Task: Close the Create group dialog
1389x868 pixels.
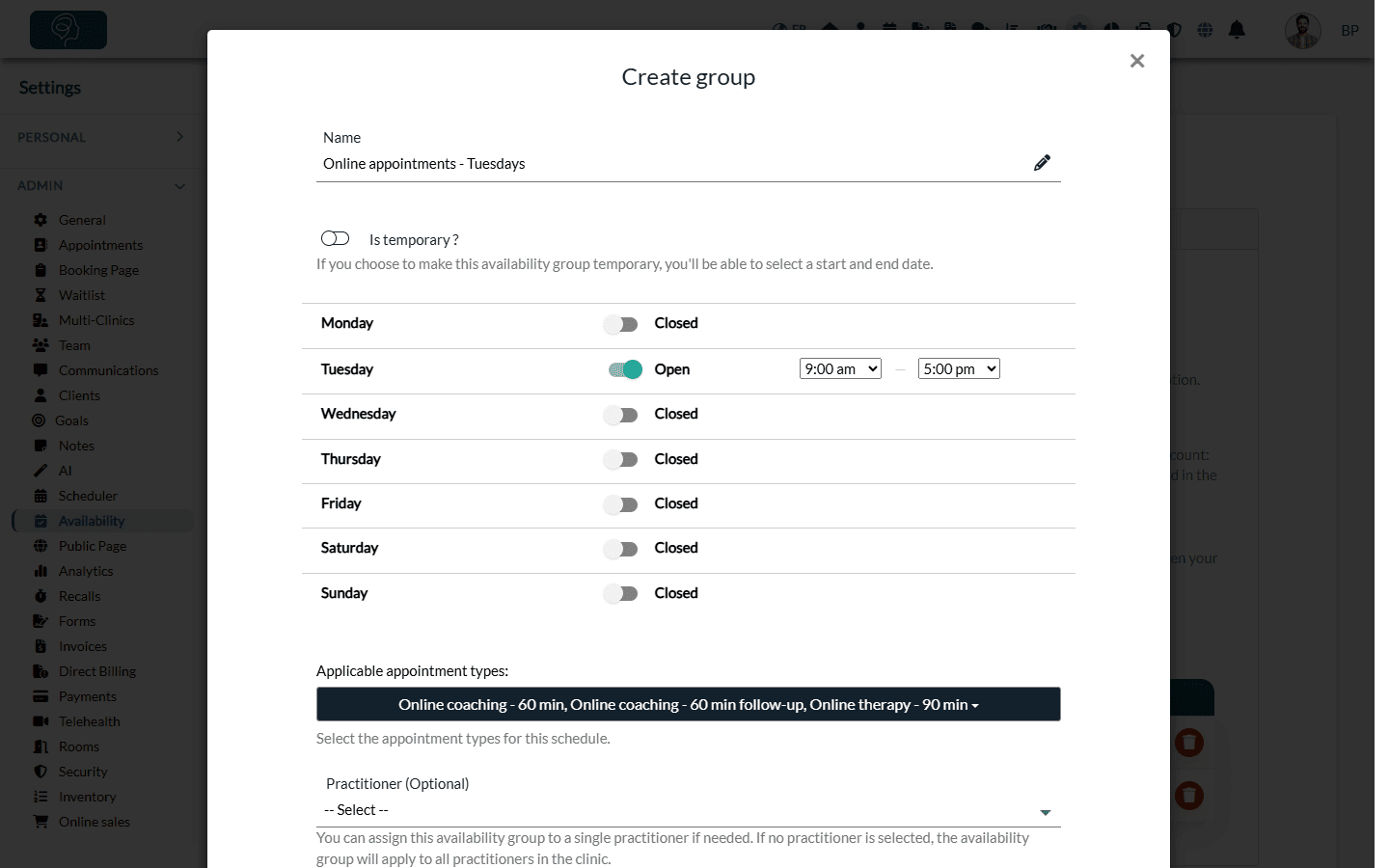Action: pyautogui.click(x=1137, y=61)
